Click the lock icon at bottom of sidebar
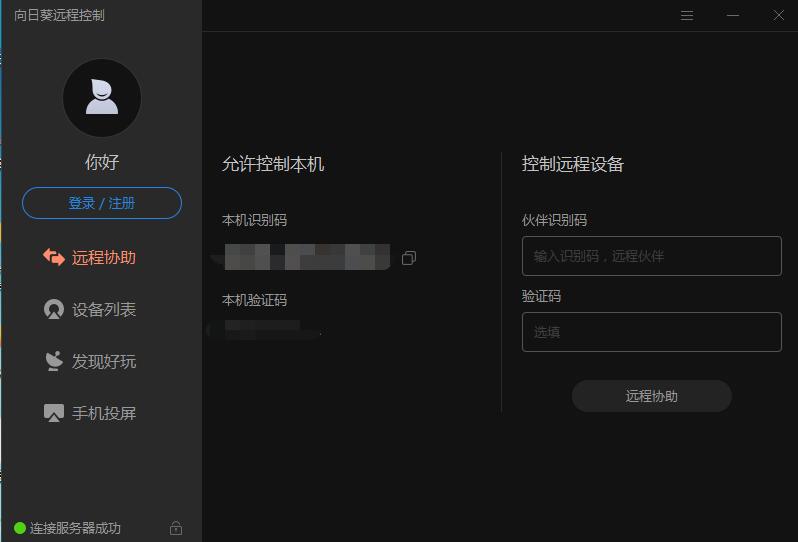The width and height of the screenshot is (798, 542). 176,528
